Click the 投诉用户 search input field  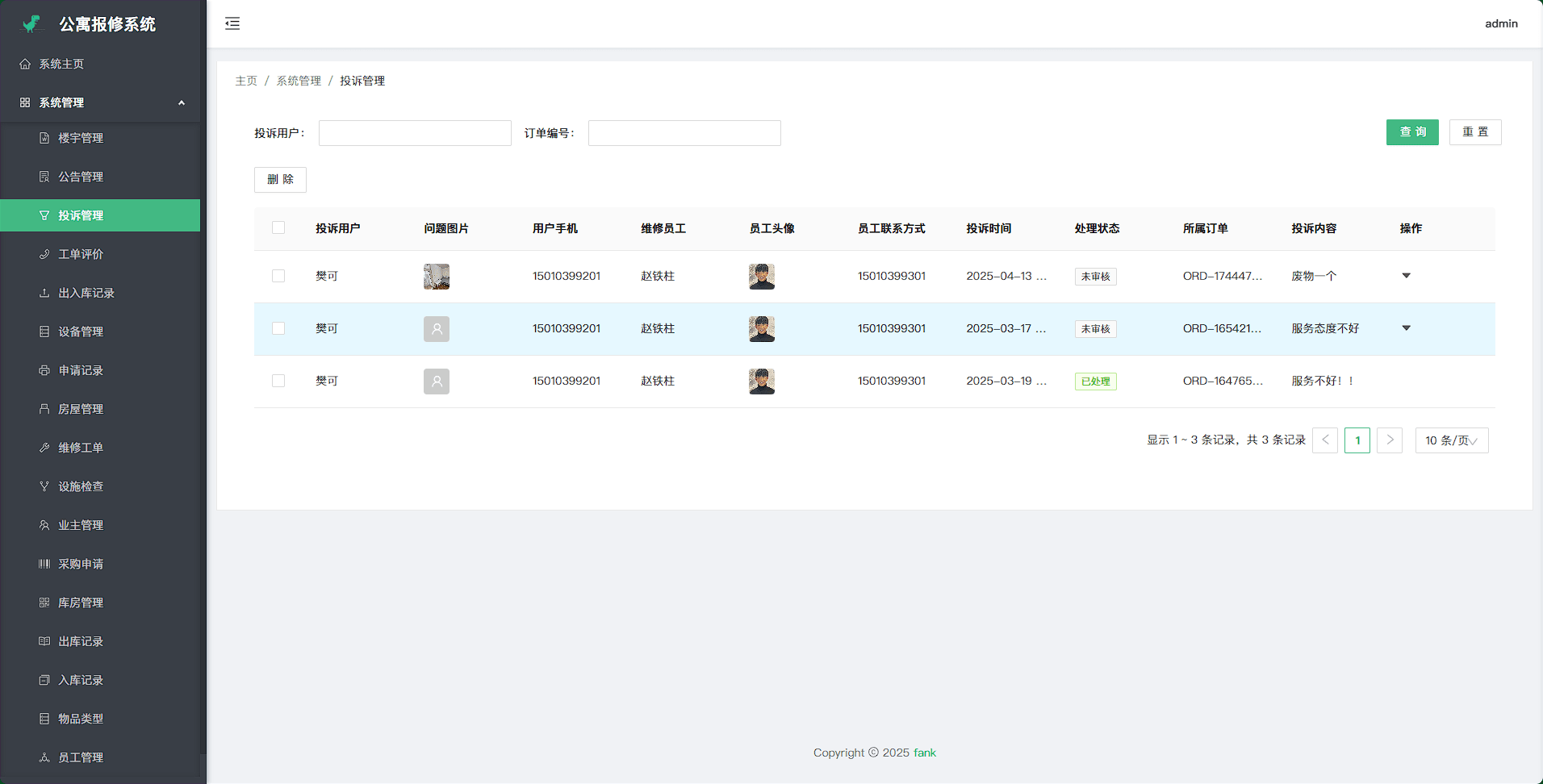[415, 133]
